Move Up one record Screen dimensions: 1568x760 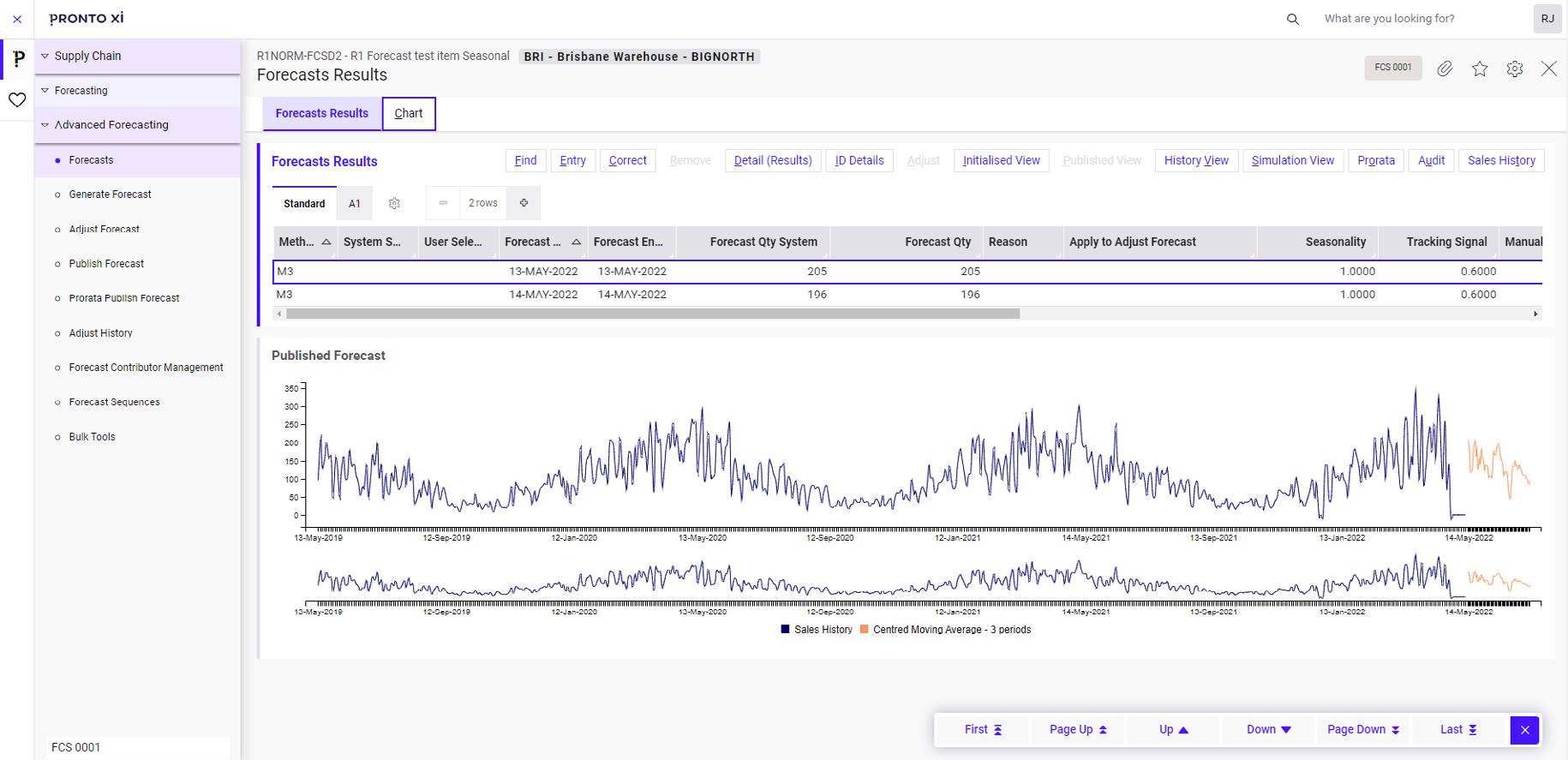[x=1174, y=730]
